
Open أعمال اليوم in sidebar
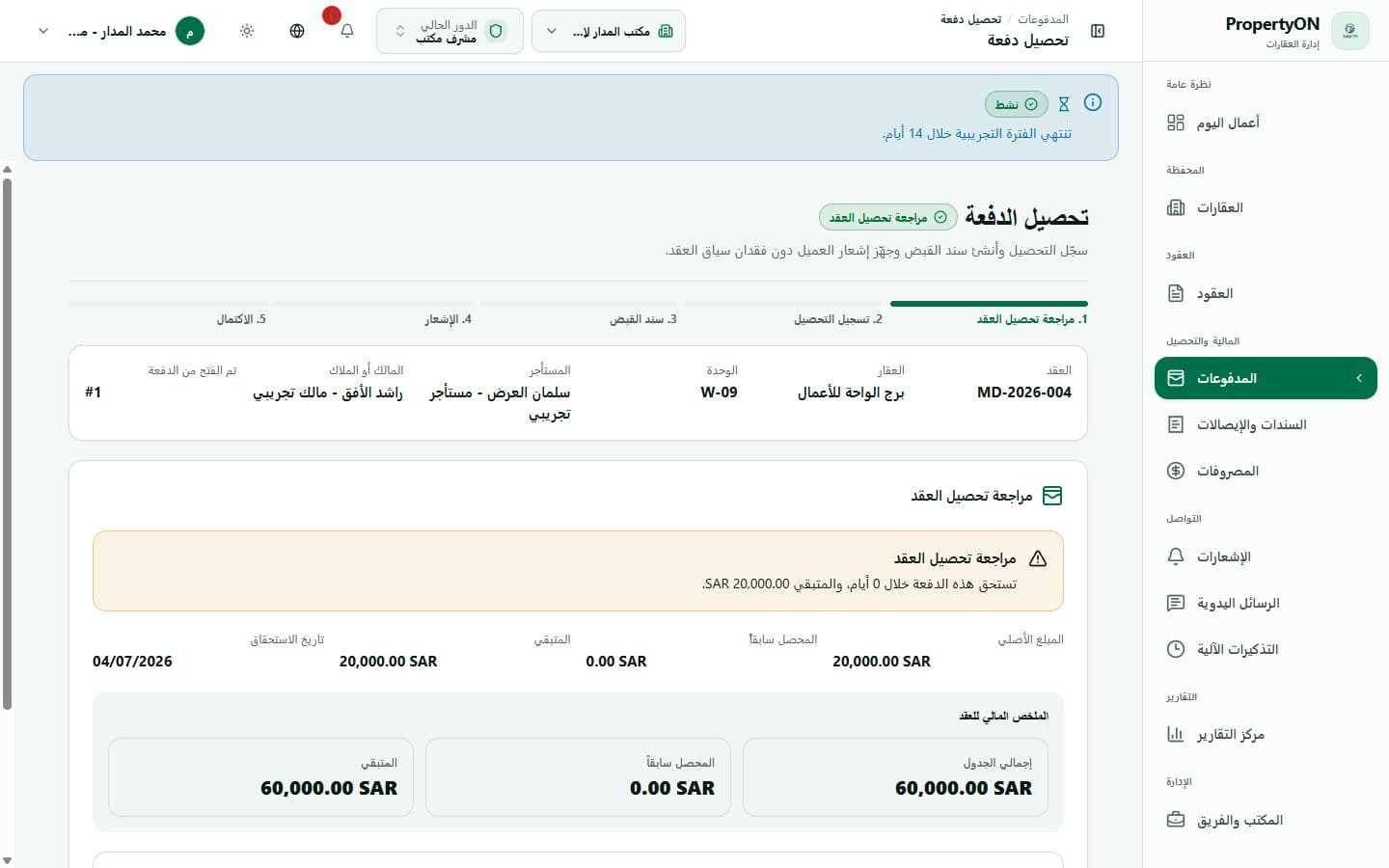(x=1266, y=122)
